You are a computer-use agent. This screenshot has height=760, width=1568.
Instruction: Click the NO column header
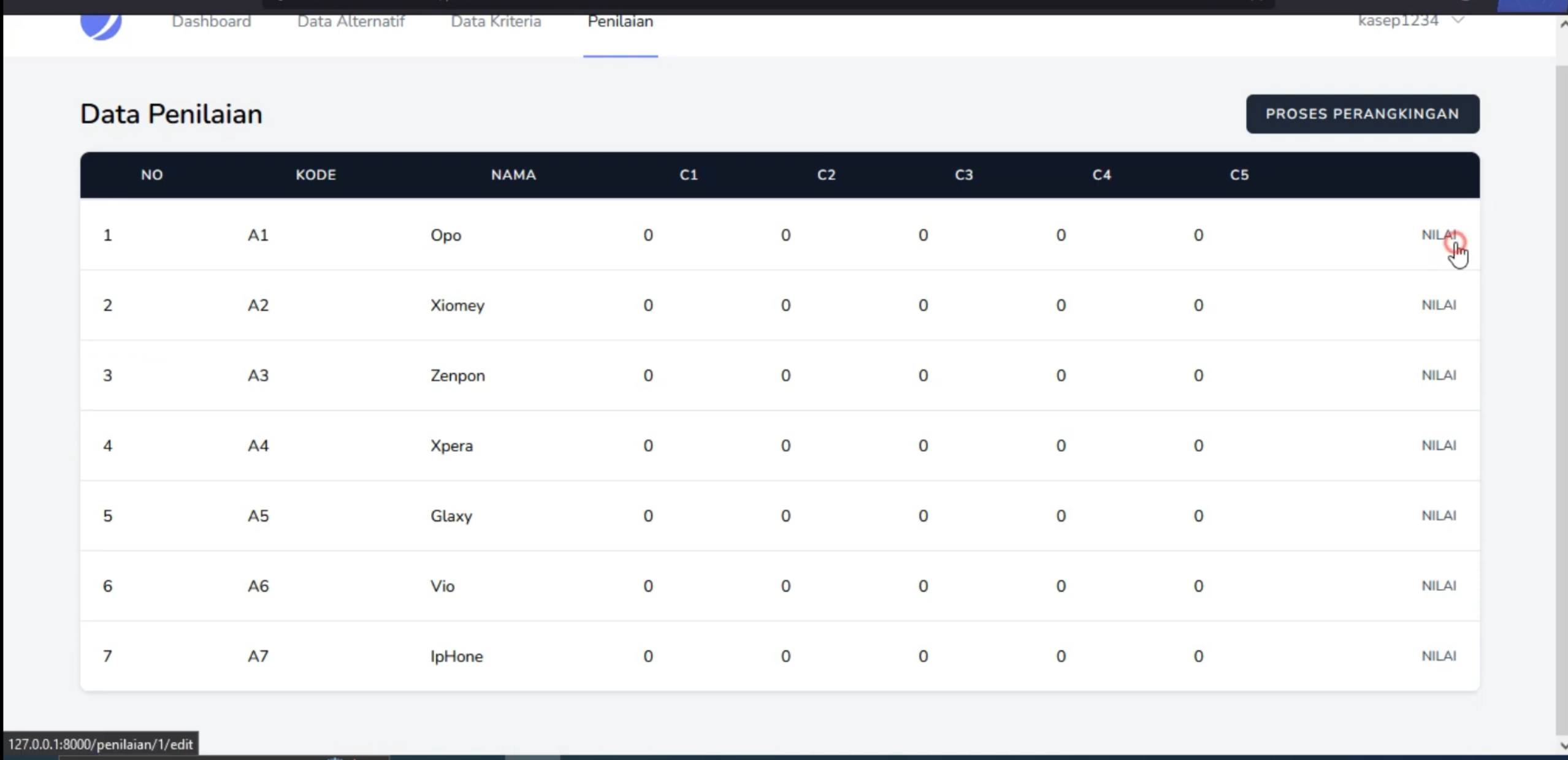point(152,175)
